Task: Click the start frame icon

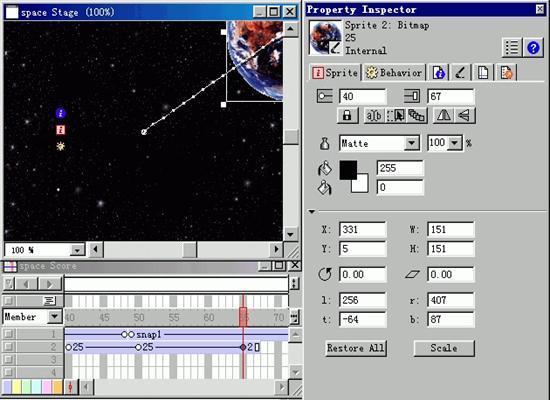Action: coord(324,96)
